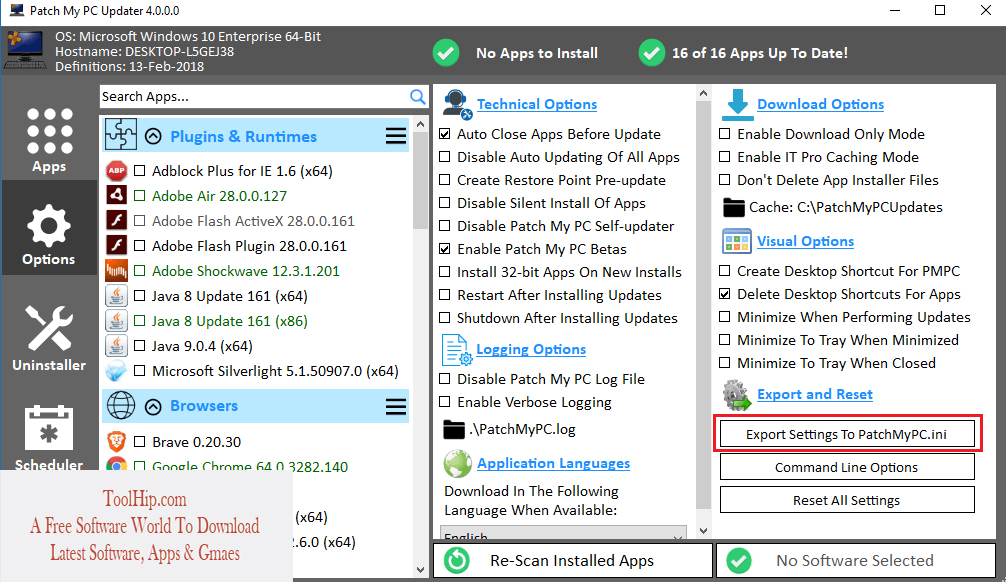1006x582 pixels.
Task: Click the Adobe Flash ActiveX icon
Action: tap(116, 221)
